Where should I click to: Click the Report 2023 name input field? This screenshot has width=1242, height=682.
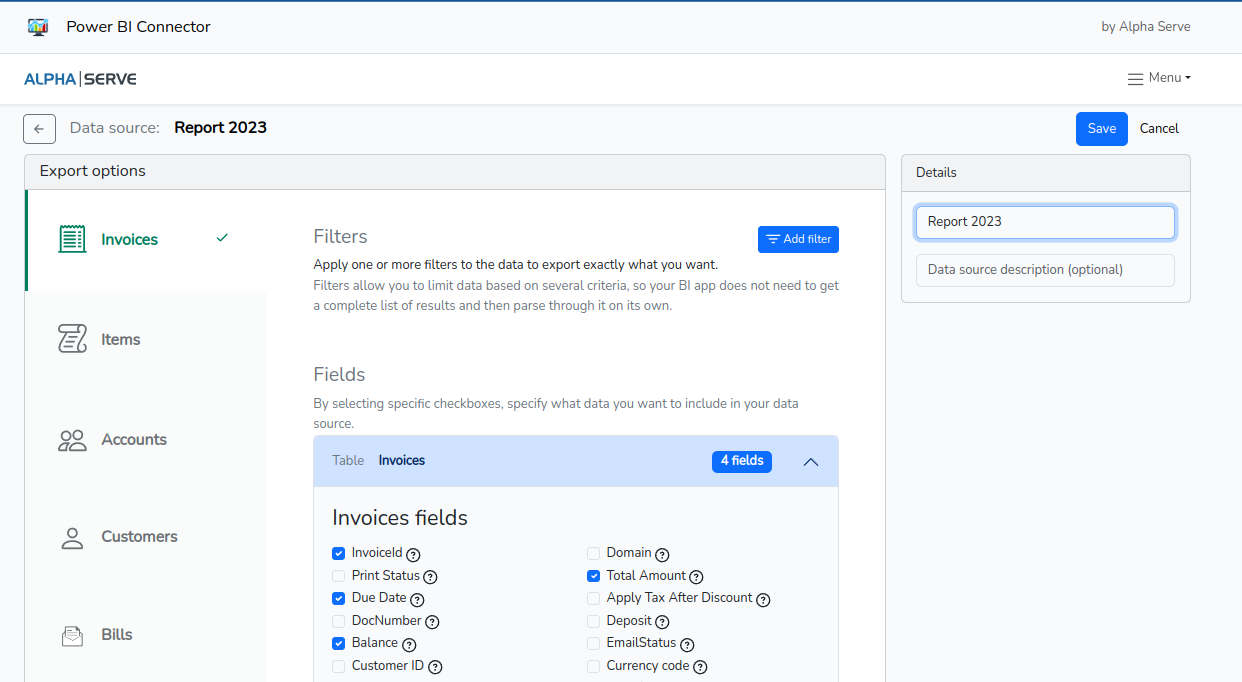1044,221
